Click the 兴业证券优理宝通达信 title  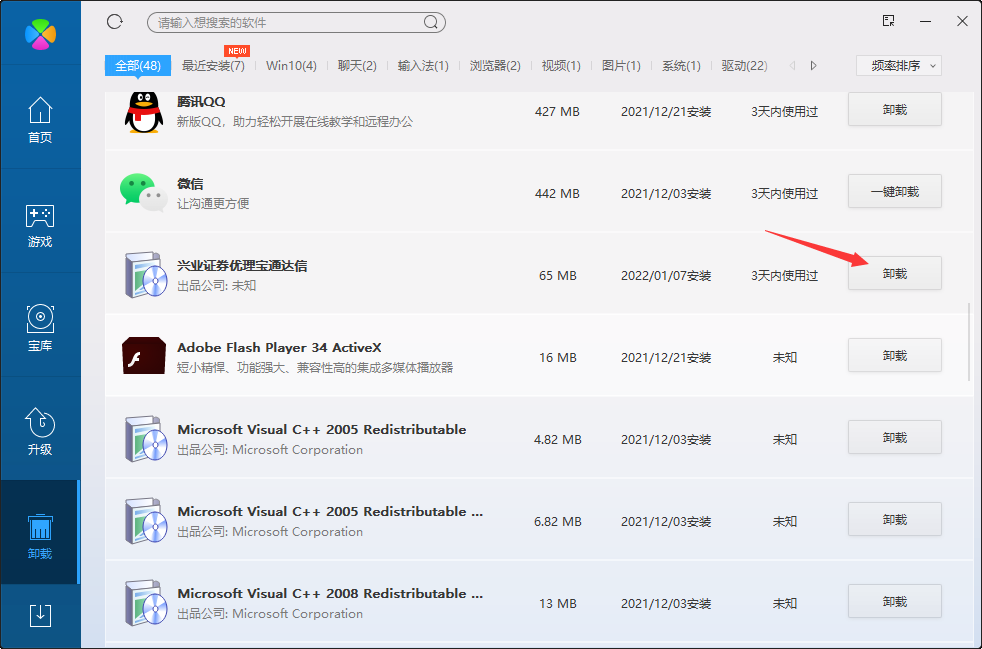(242, 266)
